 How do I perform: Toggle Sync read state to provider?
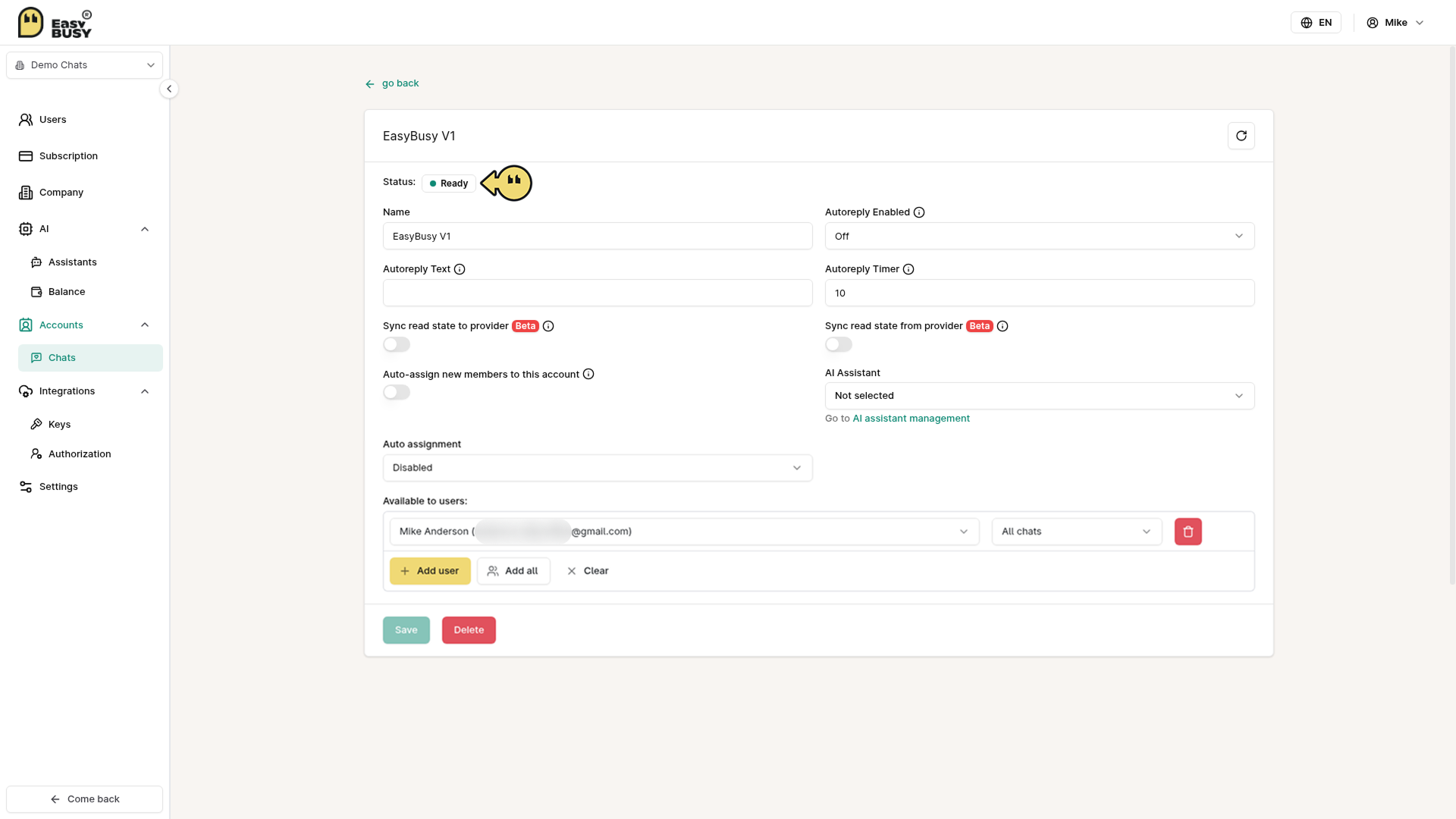(x=397, y=344)
